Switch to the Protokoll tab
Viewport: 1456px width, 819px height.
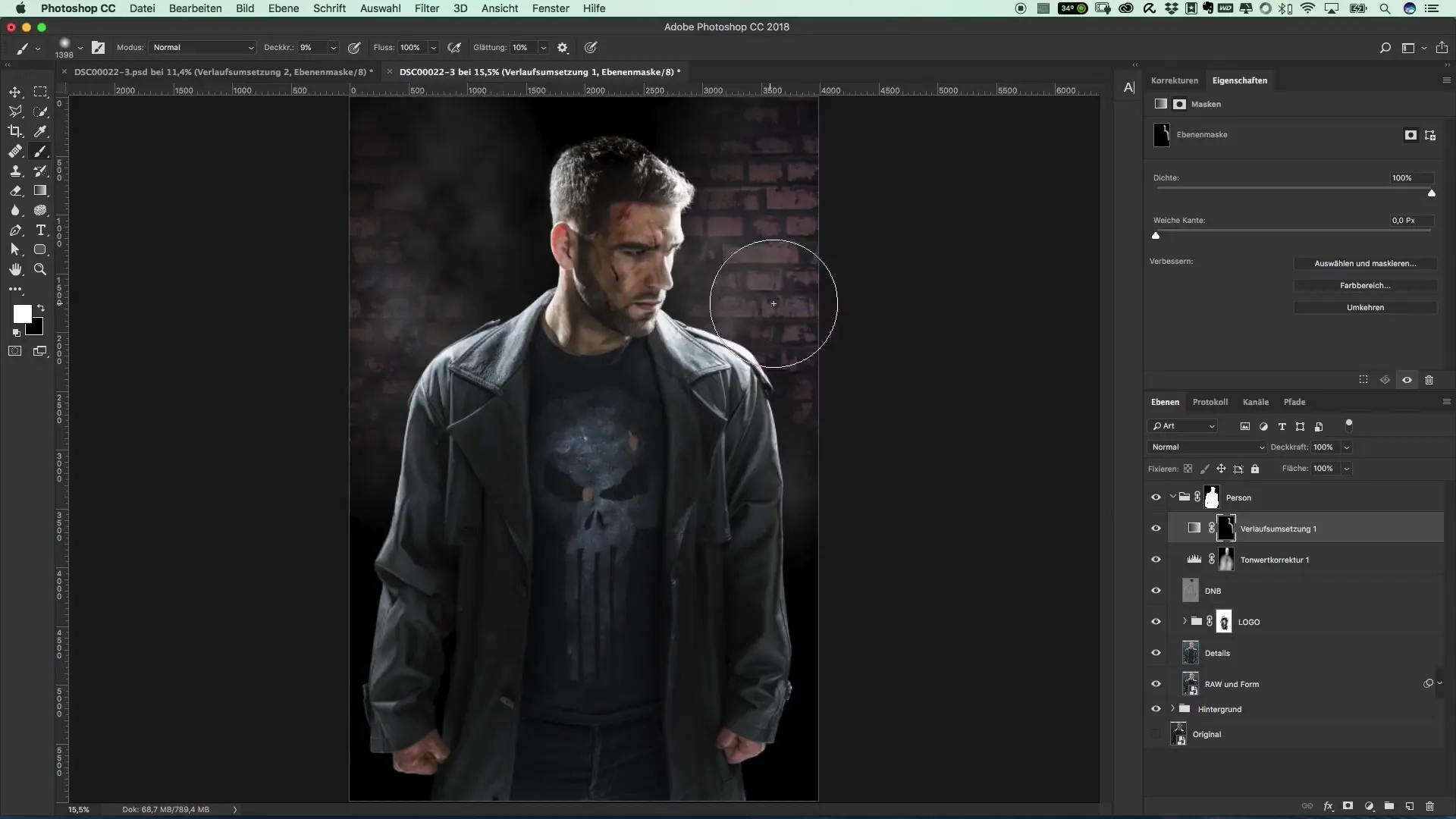pos(1210,402)
